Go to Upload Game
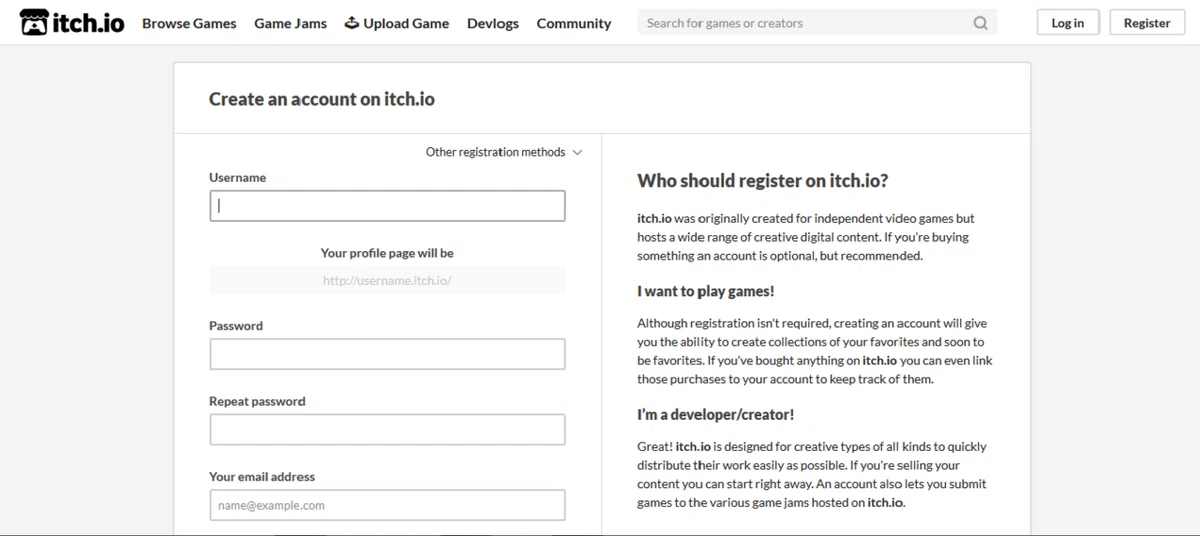This screenshot has height=536, width=1200. (397, 23)
